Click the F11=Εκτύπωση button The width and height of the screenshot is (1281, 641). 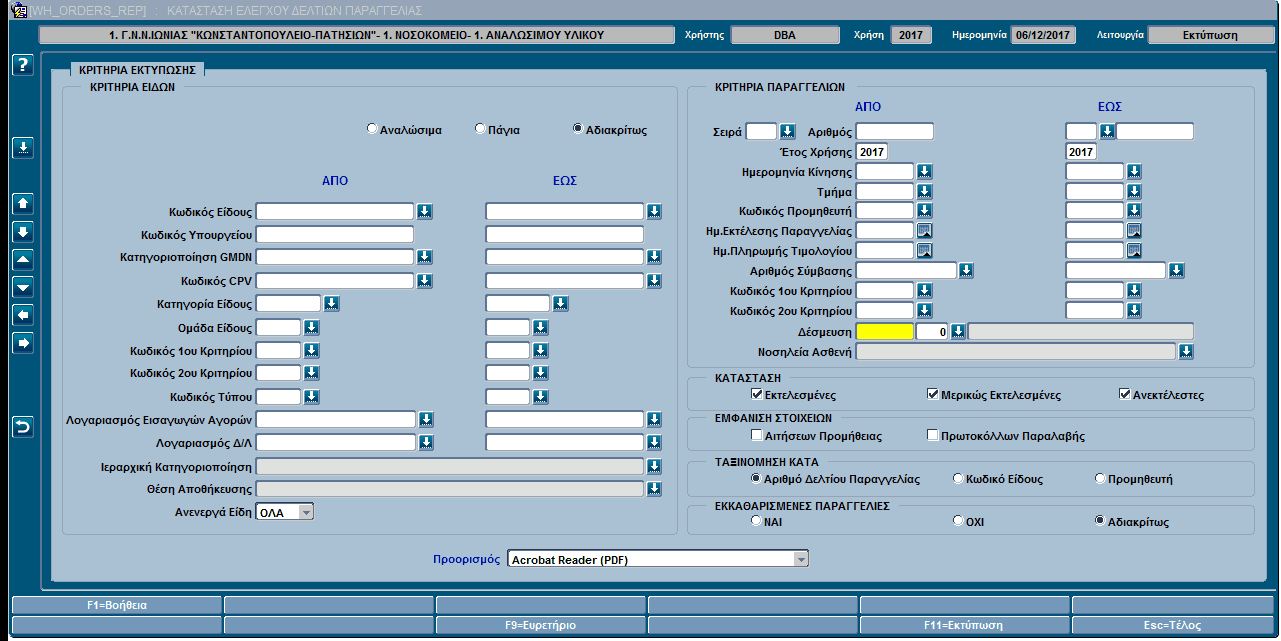click(x=964, y=625)
